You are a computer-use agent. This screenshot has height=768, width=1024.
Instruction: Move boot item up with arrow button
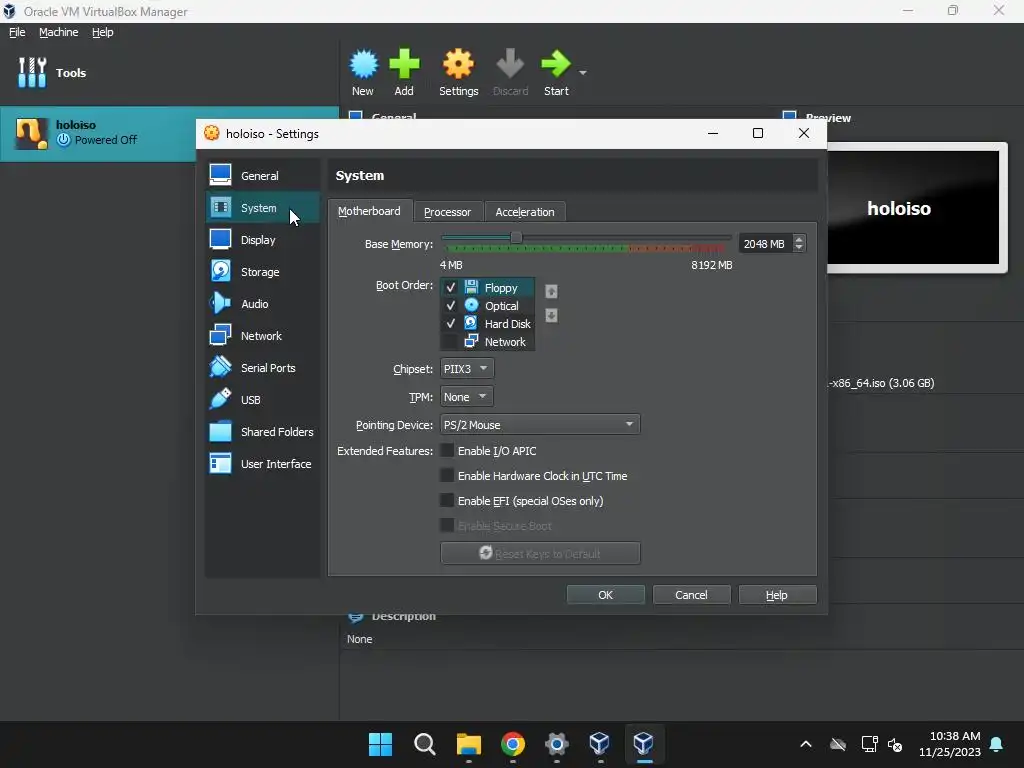pyautogui.click(x=551, y=291)
